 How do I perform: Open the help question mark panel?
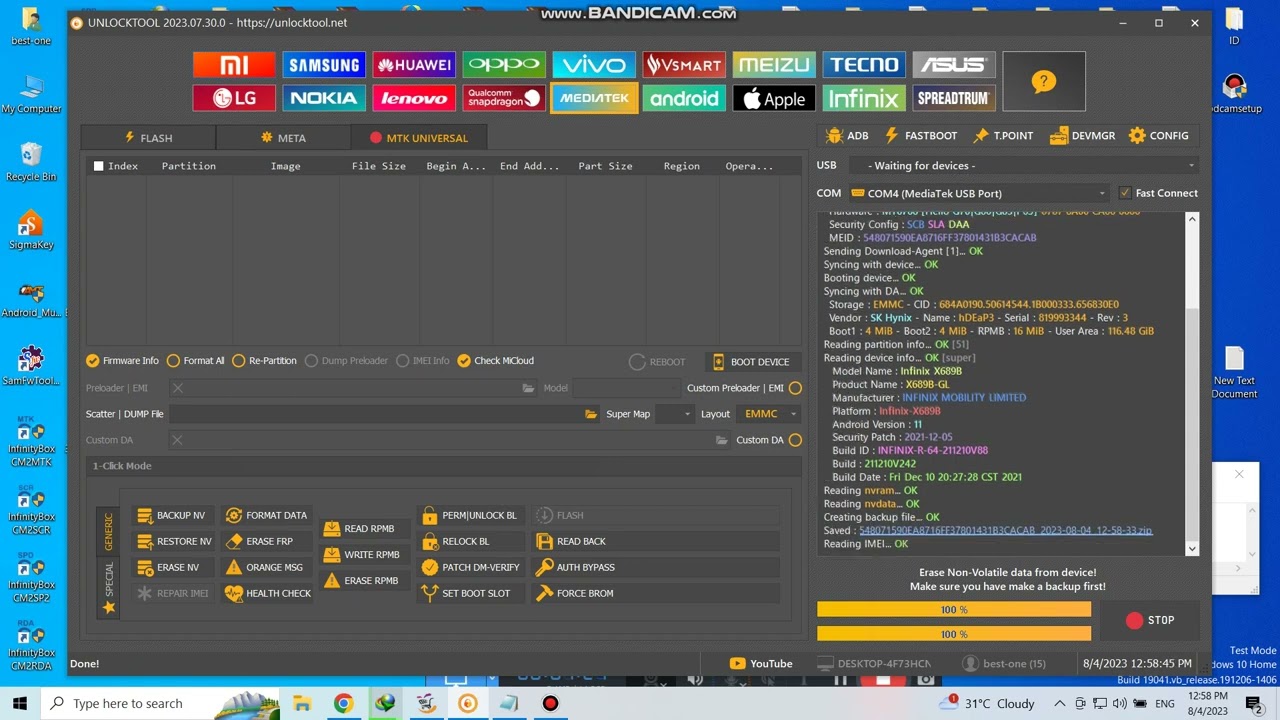click(x=1044, y=81)
